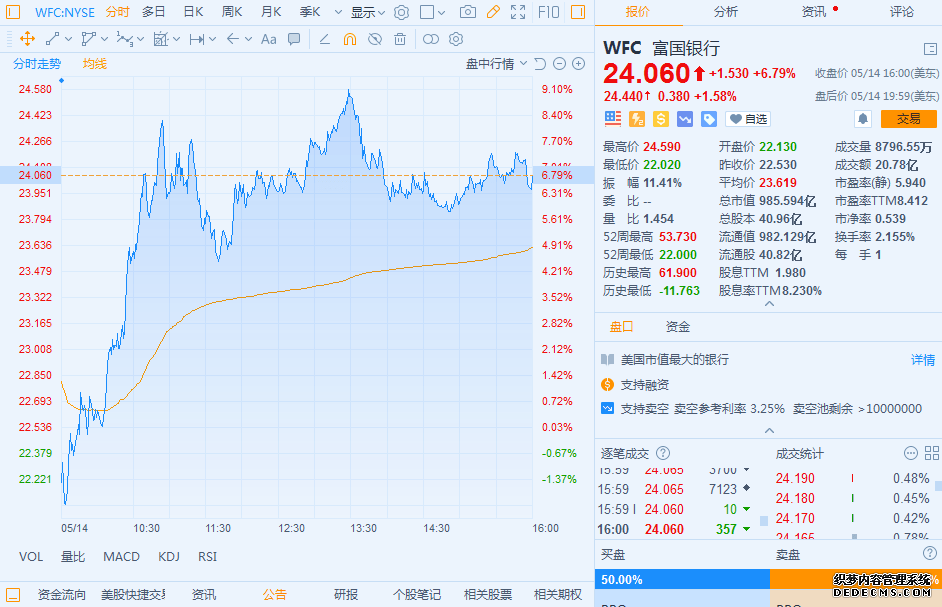
Task: Toggle the 分时走势 price line display
Action: 37,64
